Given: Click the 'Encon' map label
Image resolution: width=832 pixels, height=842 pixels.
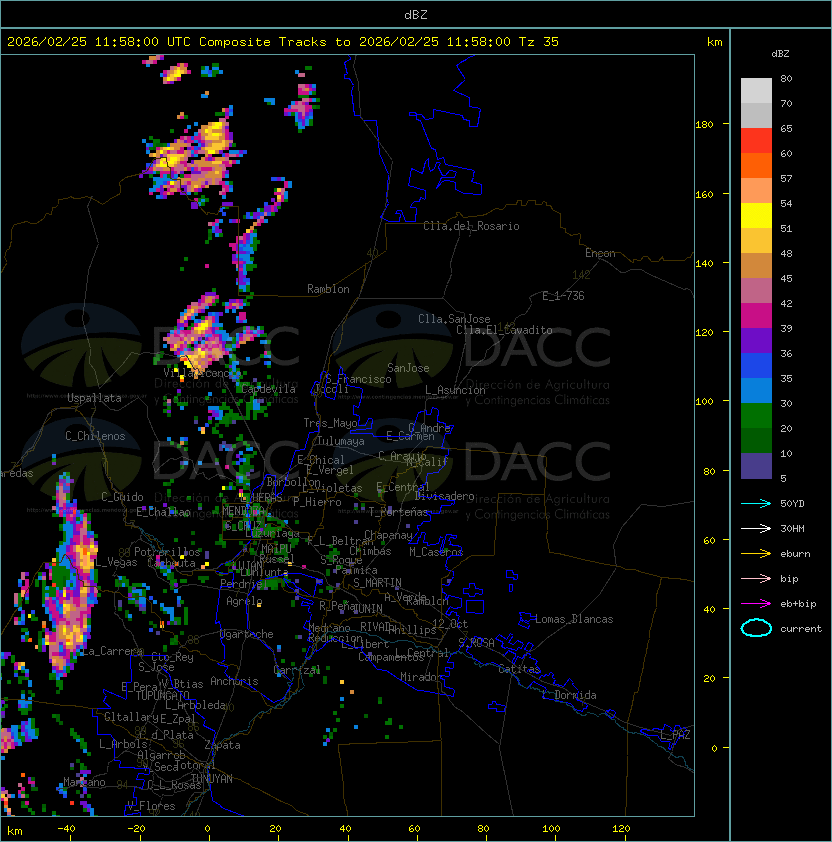Looking at the screenshot, I should (600, 253).
